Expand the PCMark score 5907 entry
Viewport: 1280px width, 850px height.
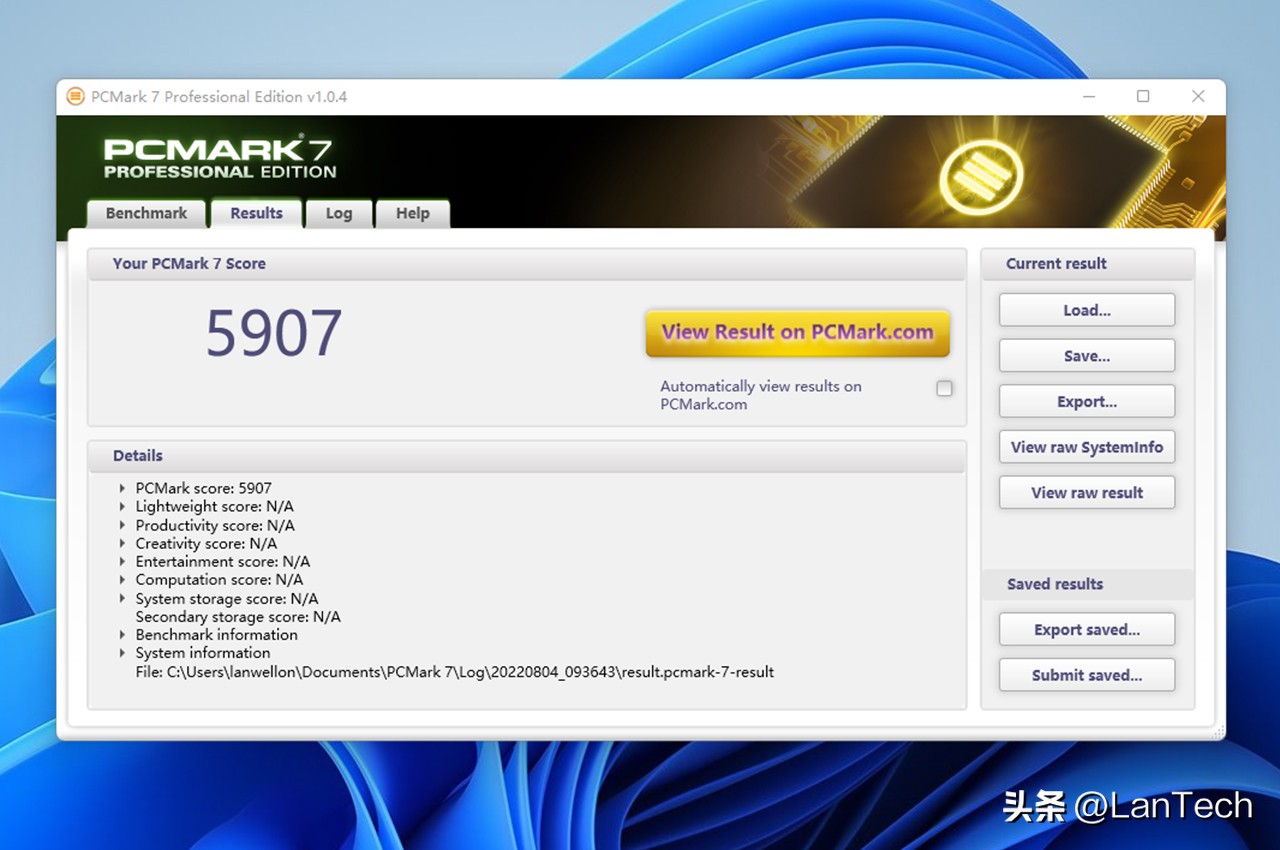123,489
